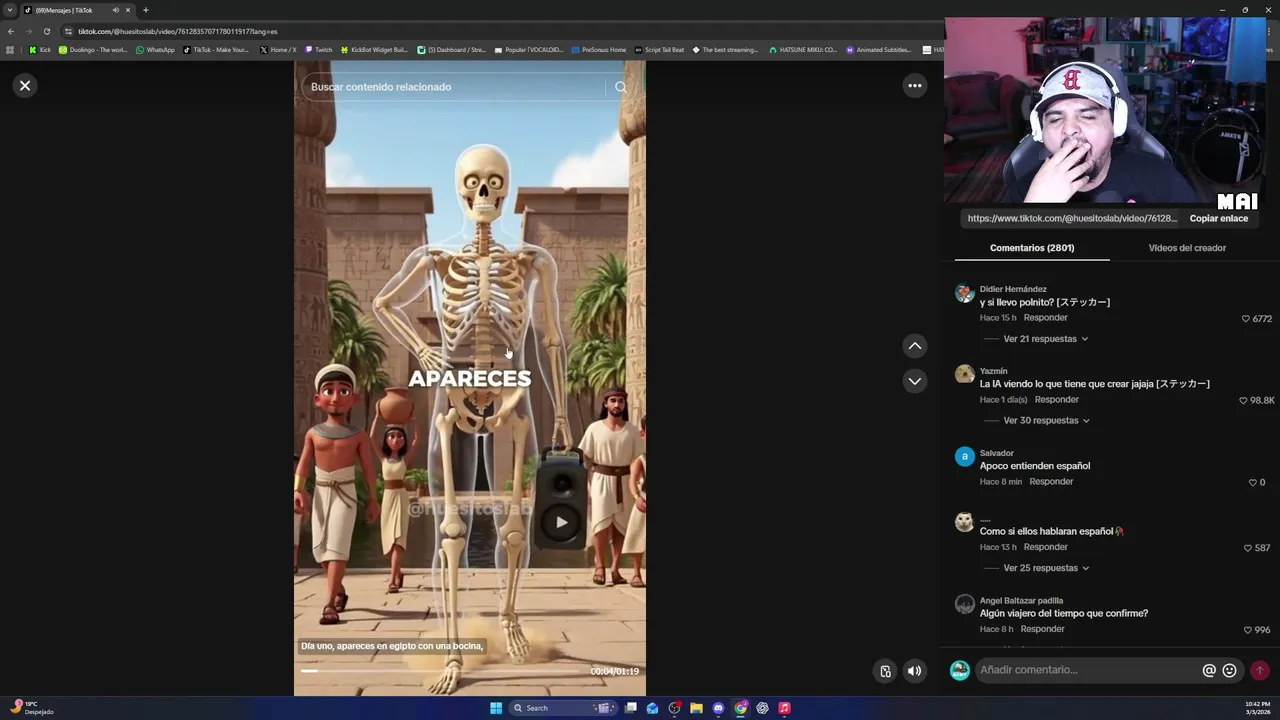Open the 'Home / X' bookmark
Screen dimensions: 1280x720
coord(278,50)
